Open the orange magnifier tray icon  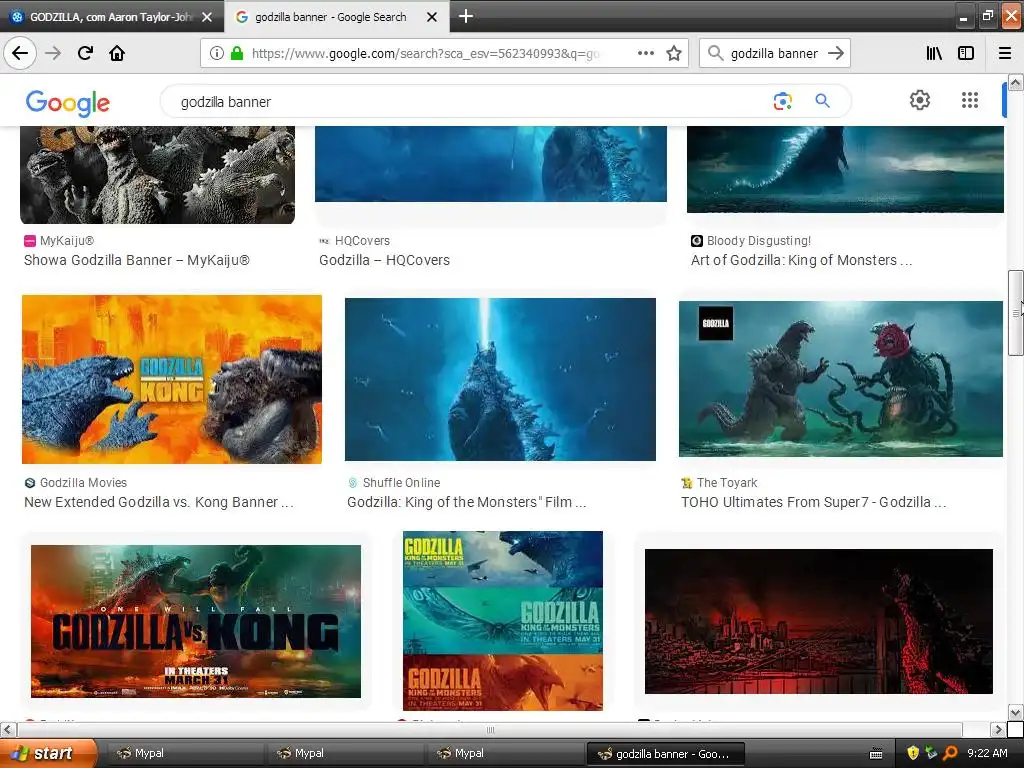(x=950, y=754)
